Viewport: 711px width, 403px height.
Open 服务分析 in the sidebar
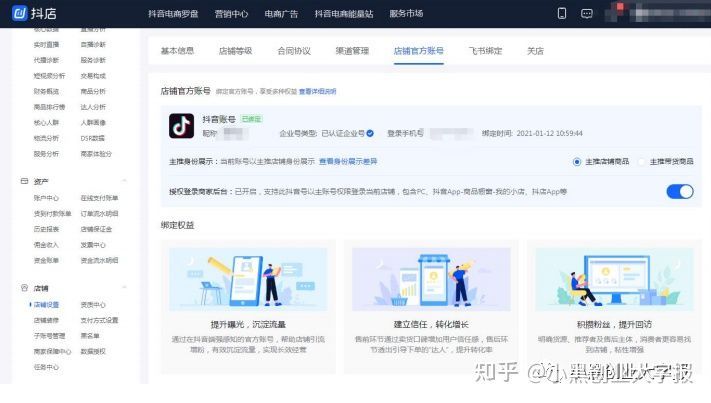coord(46,154)
